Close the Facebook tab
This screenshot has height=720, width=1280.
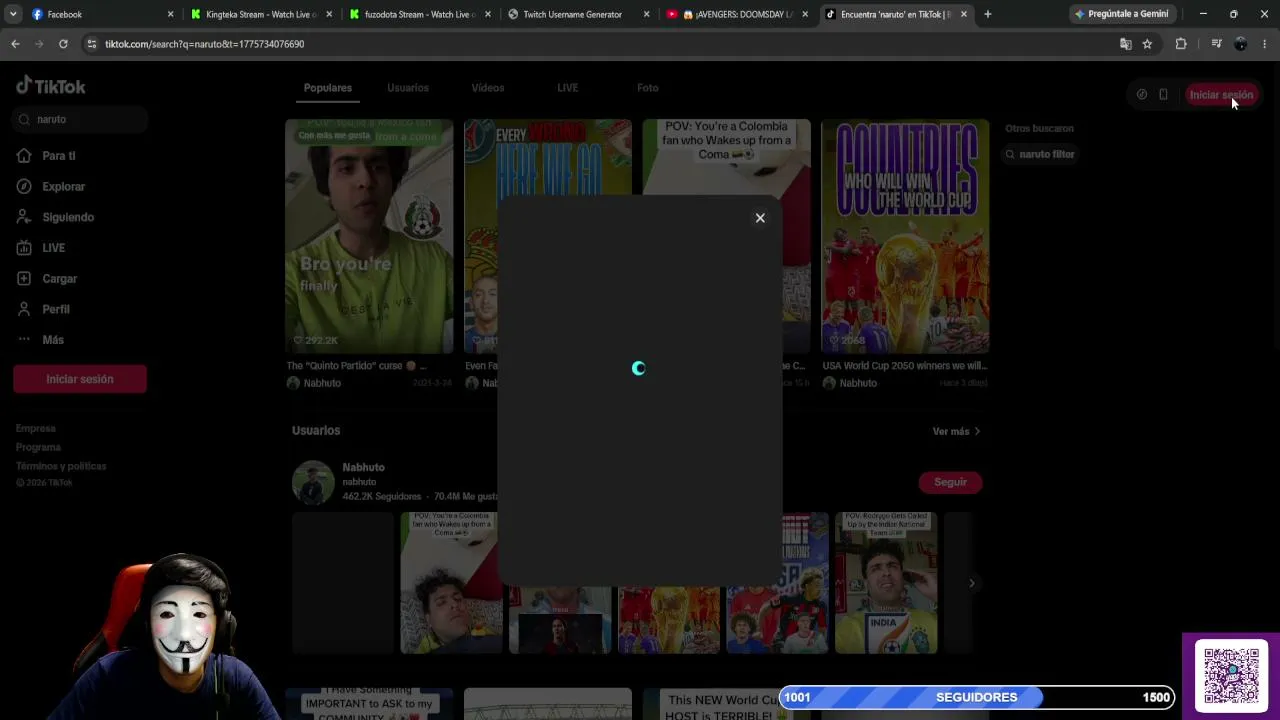170,14
